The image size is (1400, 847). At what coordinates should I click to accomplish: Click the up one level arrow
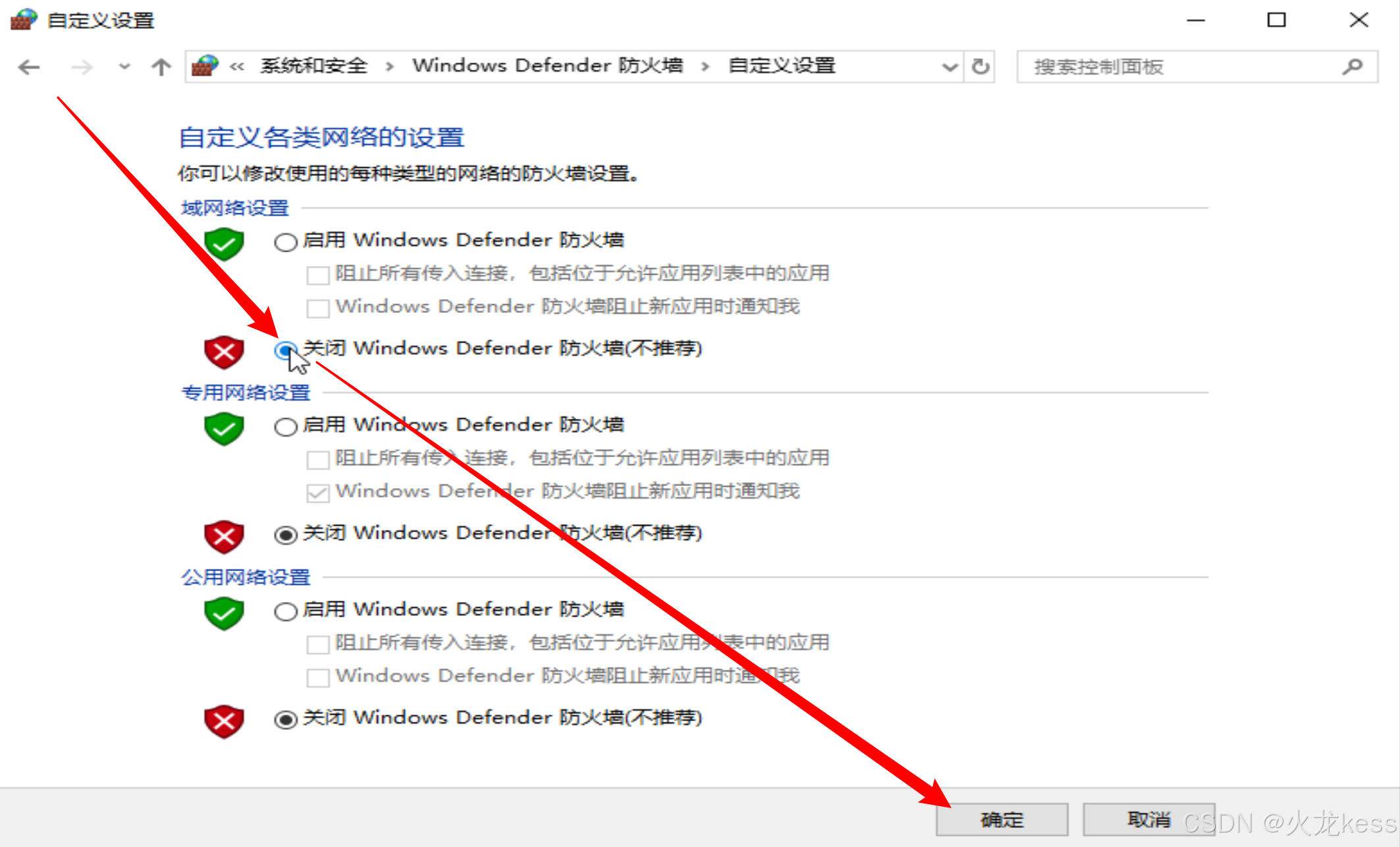tap(161, 67)
